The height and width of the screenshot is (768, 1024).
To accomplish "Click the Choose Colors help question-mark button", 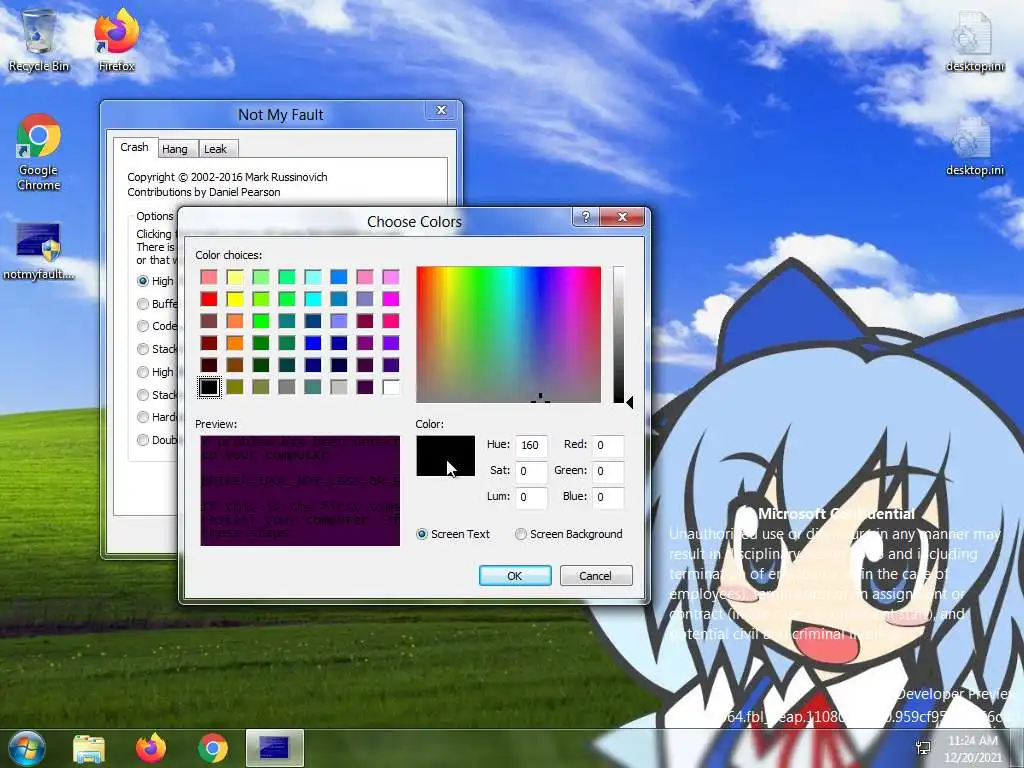I will pos(585,217).
